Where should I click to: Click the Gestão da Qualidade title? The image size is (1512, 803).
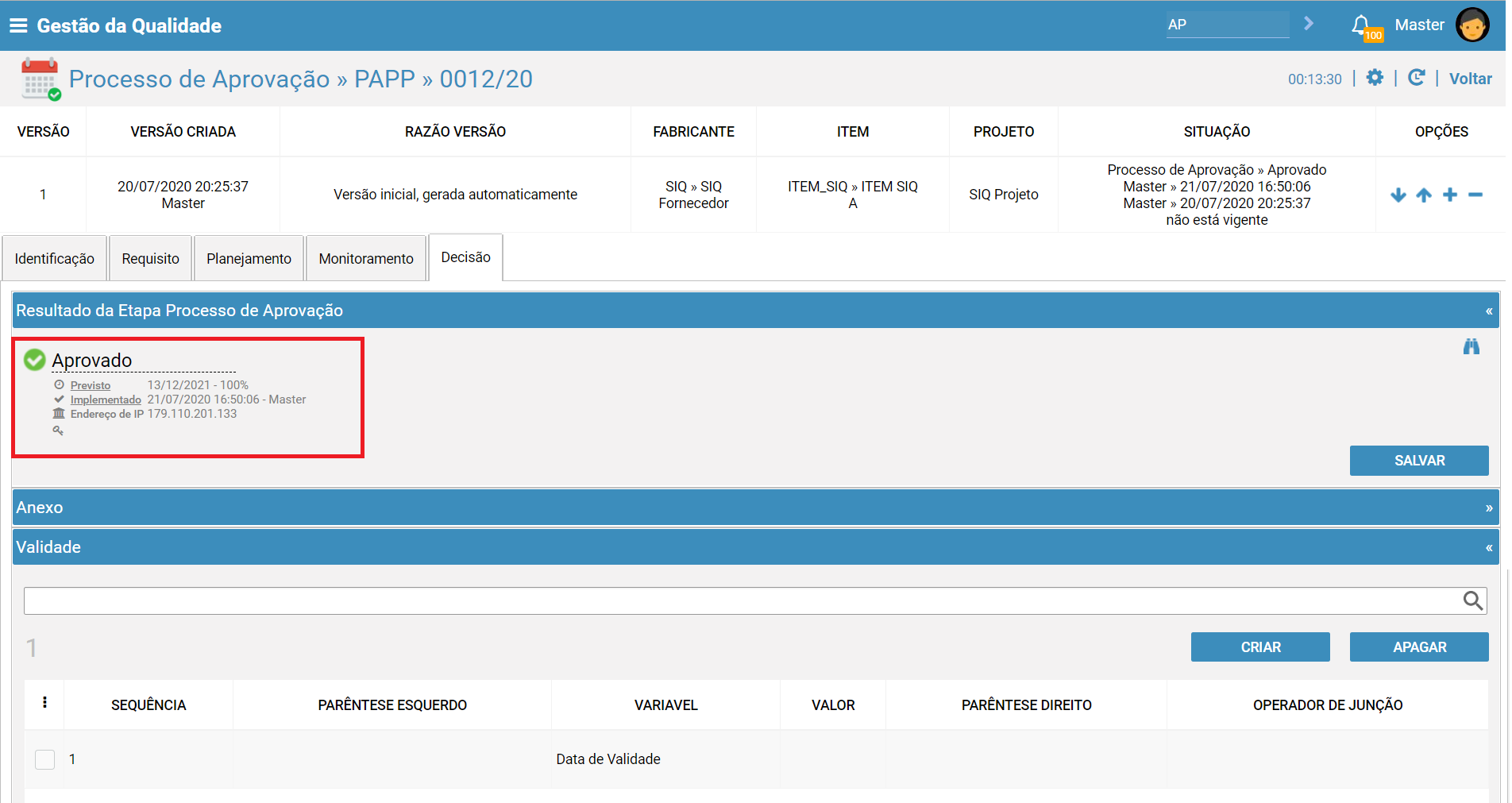coord(129,25)
